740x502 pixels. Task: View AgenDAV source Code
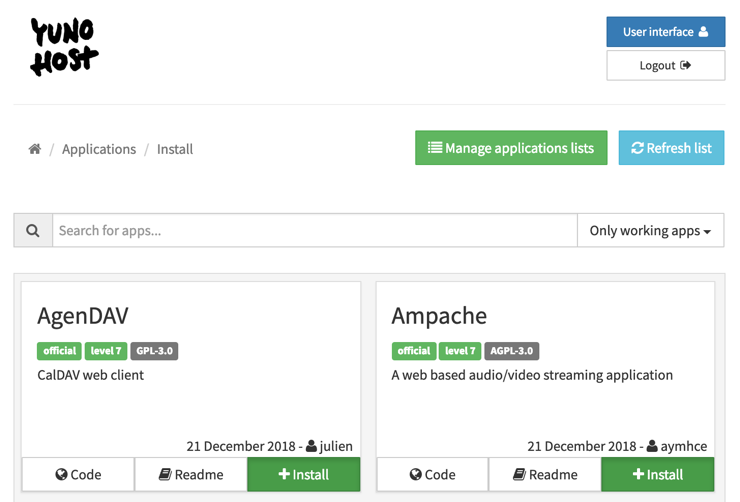coord(78,474)
